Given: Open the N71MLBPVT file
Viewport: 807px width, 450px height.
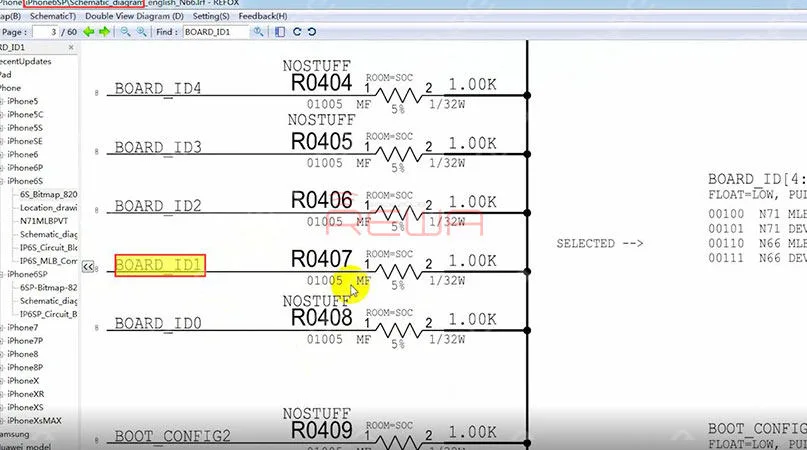Looking at the screenshot, I should [x=44, y=221].
